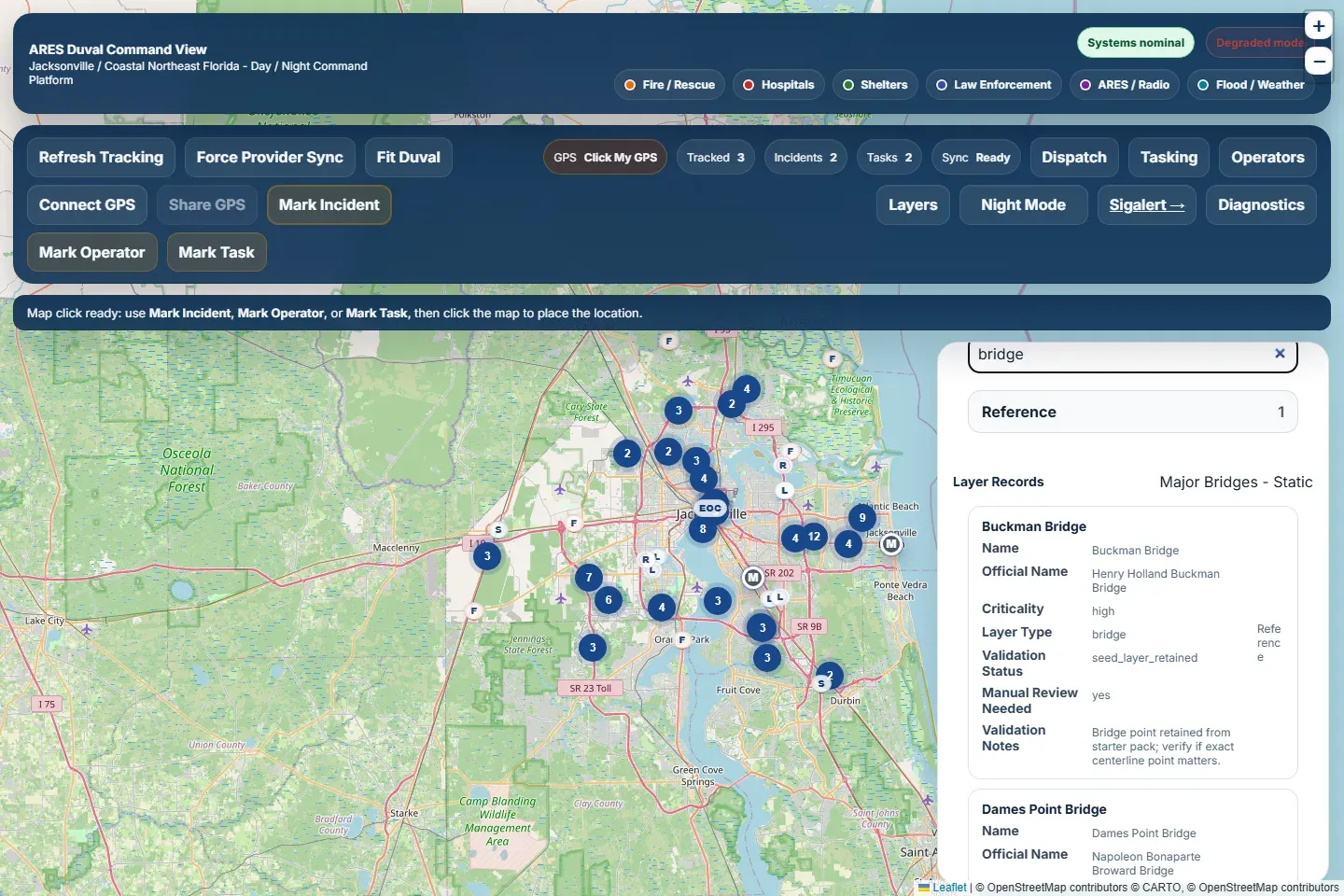Open the Sigalert link
Screen dimensions: 1344x896
1147,205
